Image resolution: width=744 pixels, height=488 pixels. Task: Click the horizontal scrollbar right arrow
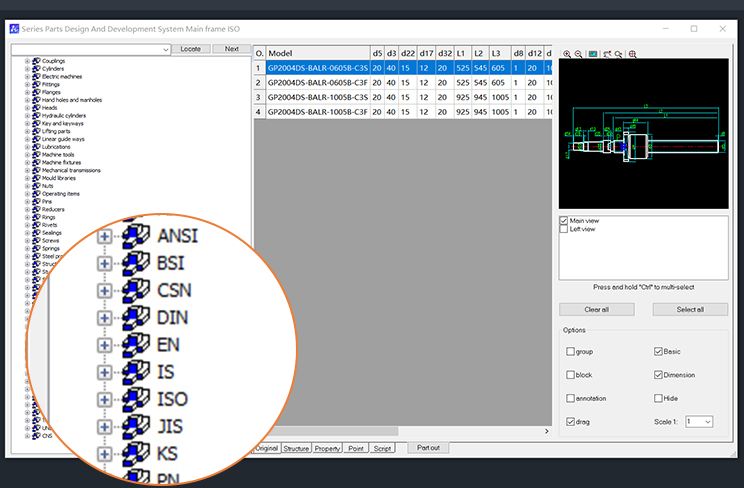(x=546, y=431)
